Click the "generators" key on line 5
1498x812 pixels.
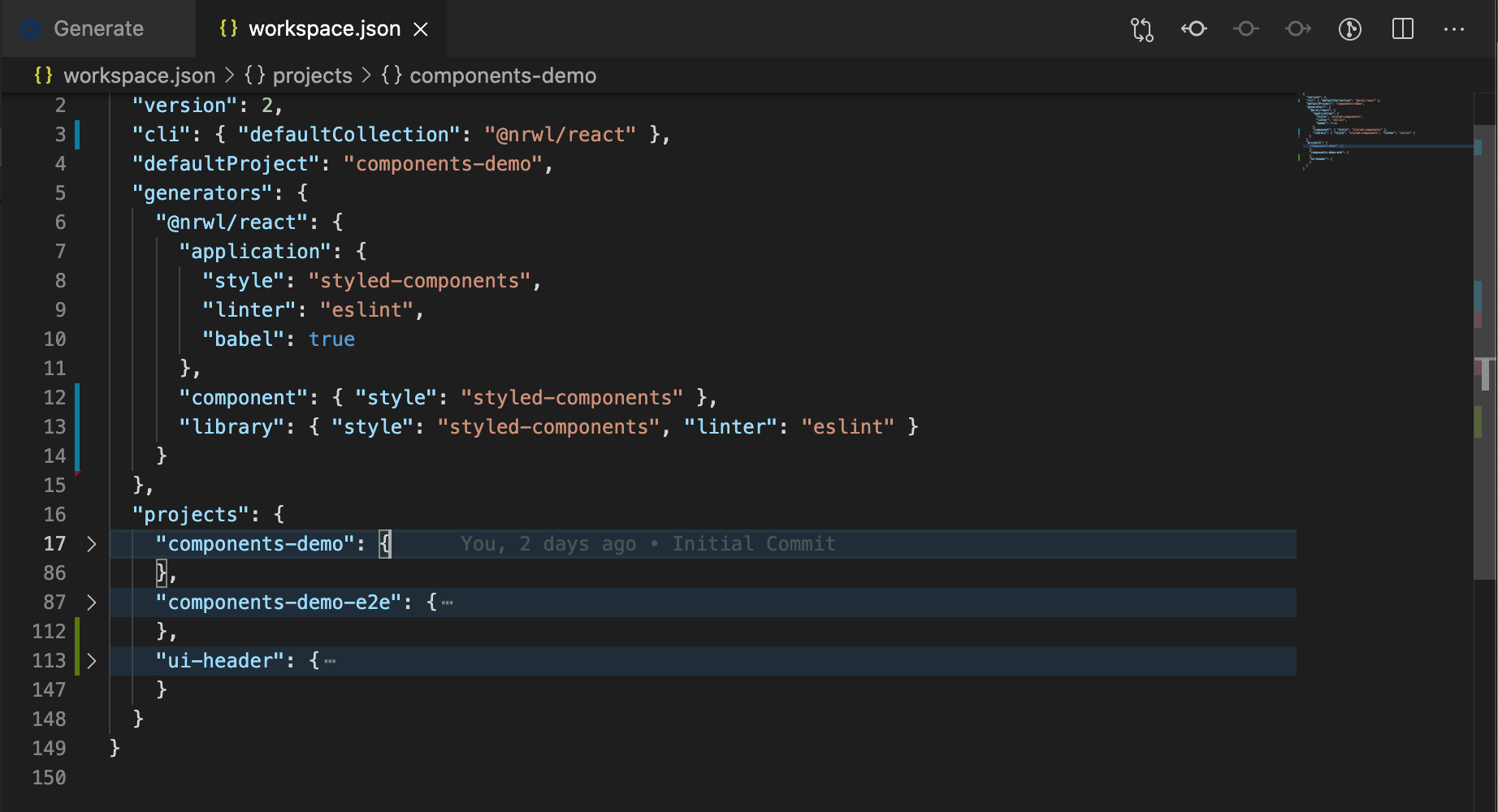point(202,193)
